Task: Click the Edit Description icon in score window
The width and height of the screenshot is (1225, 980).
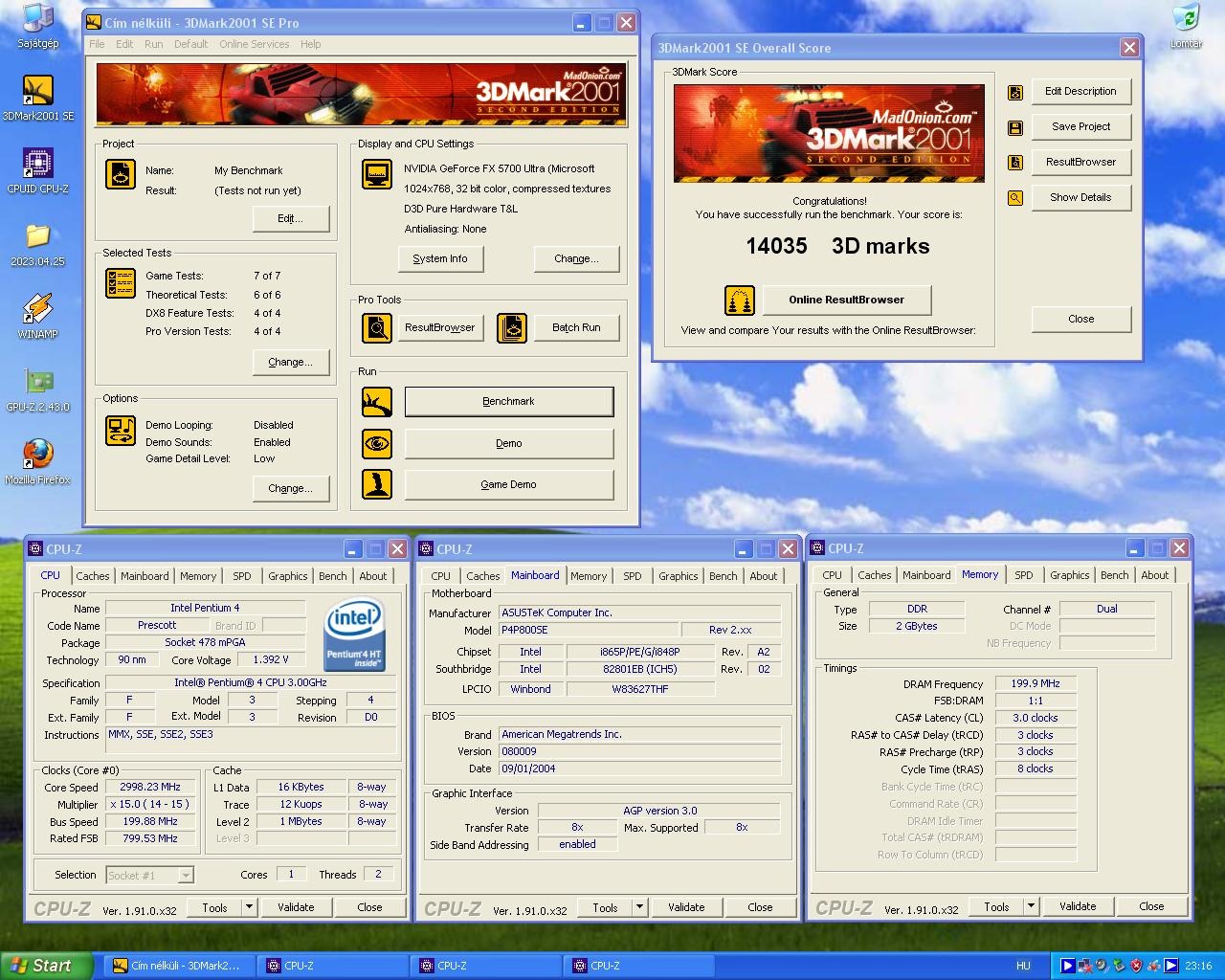Action: click(x=1015, y=92)
